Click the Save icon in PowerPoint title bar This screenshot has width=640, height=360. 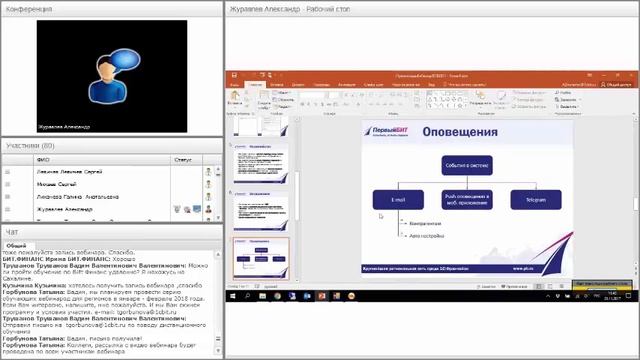click(234, 76)
